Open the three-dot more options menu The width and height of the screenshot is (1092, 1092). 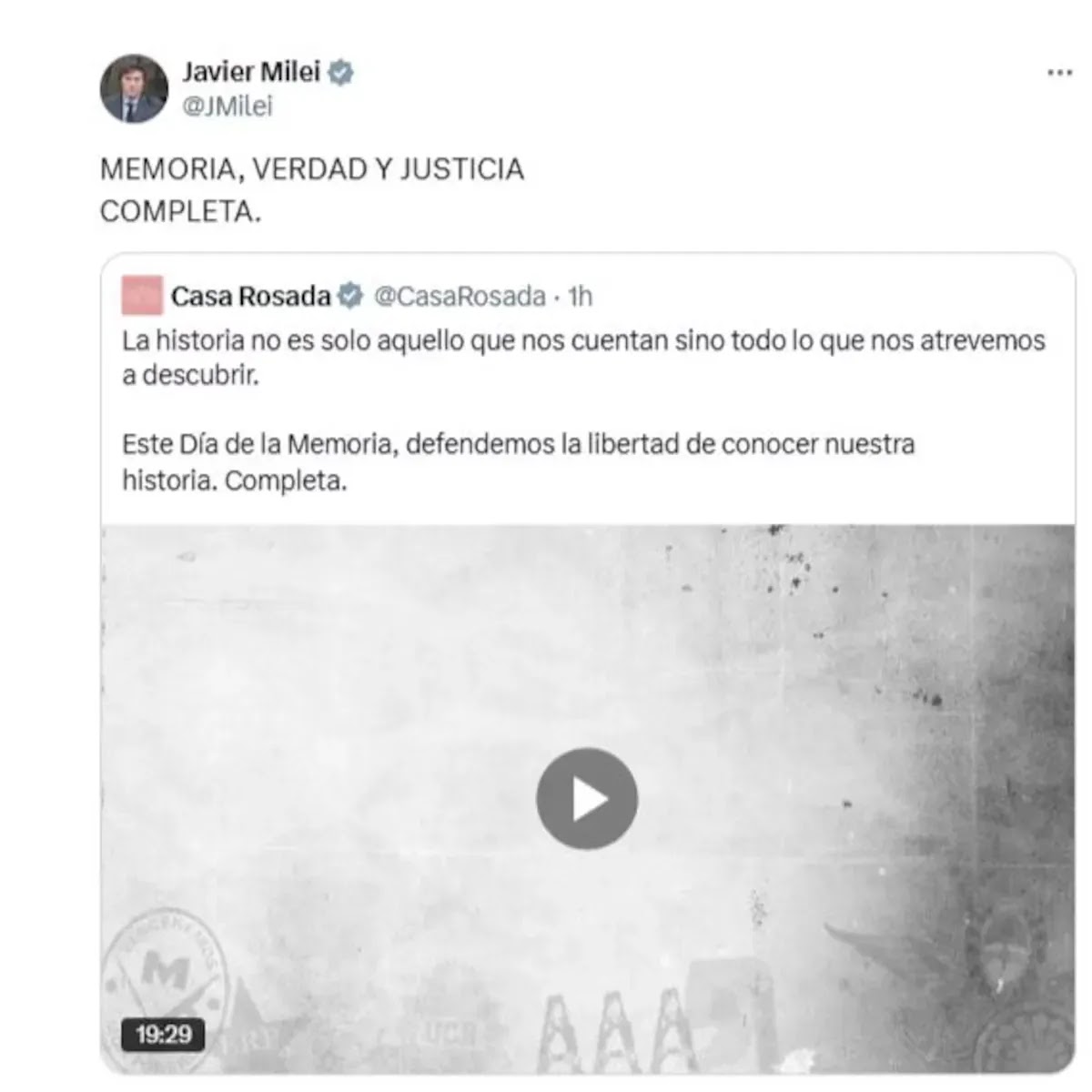click(x=1059, y=73)
